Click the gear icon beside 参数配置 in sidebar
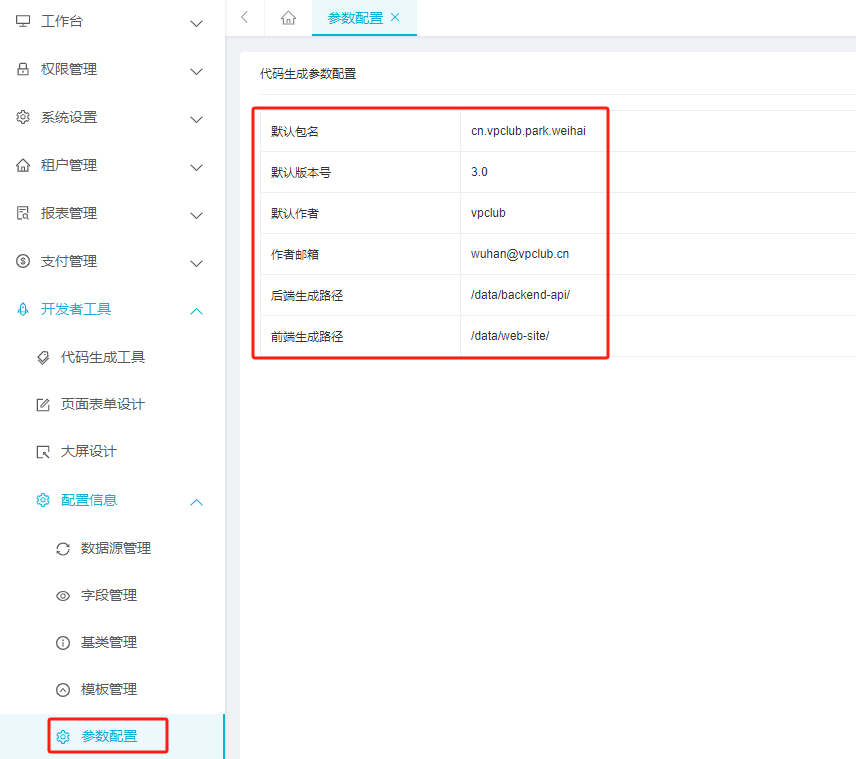The height and width of the screenshot is (759, 856). pyautogui.click(x=63, y=737)
